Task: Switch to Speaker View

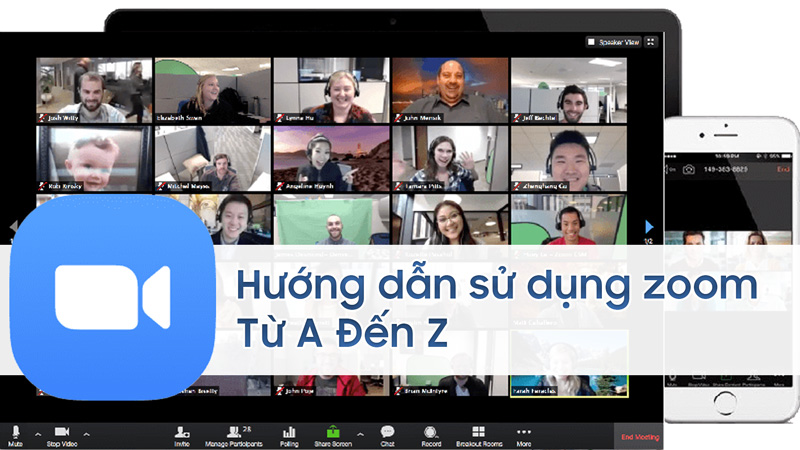Action: click(613, 42)
